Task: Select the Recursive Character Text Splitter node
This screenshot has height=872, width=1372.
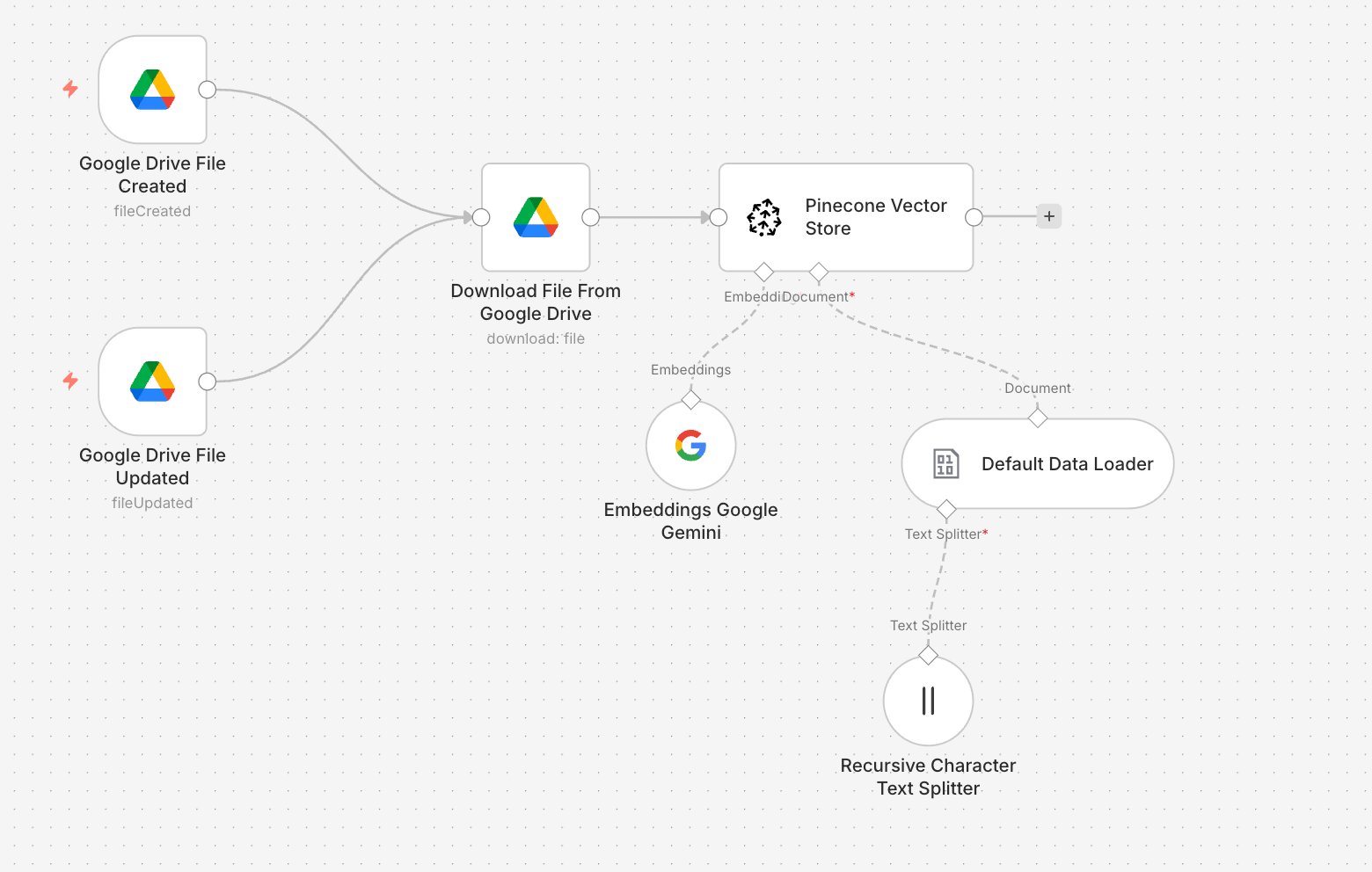Action: tap(928, 701)
